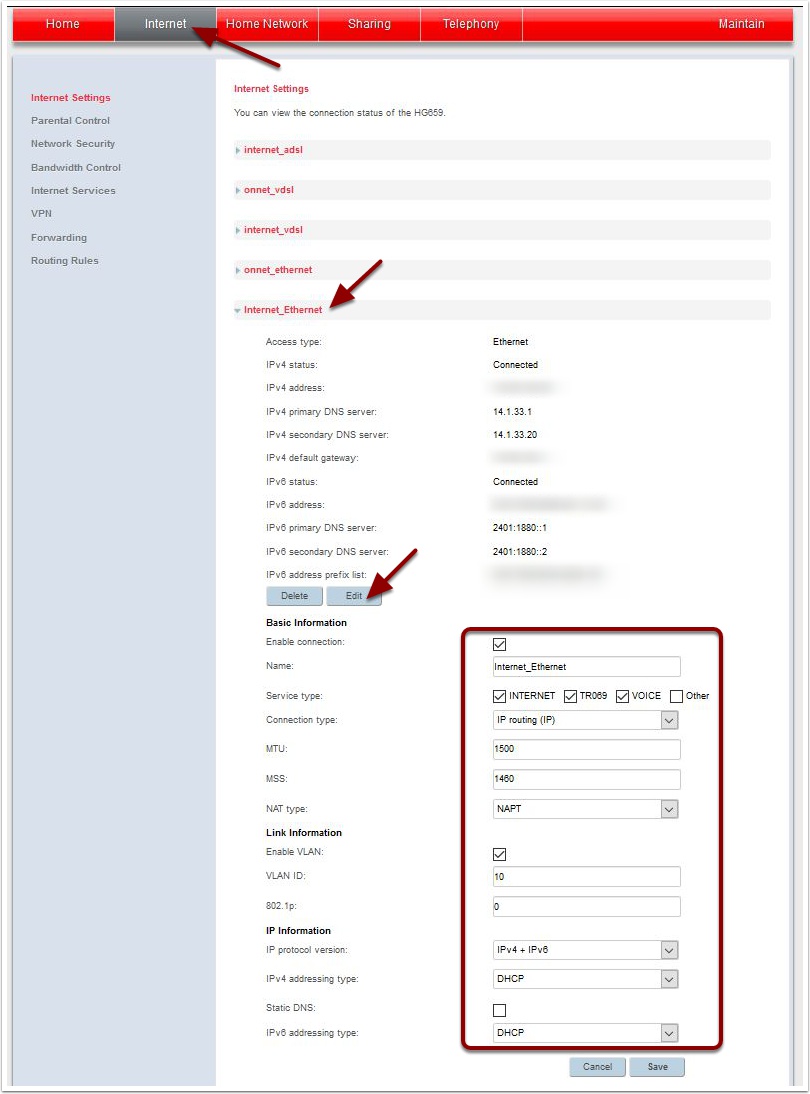This screenshot has height=1094, width=810.
Task: Expand the onnet_vdsl connection section
Action: coord(266,190)
